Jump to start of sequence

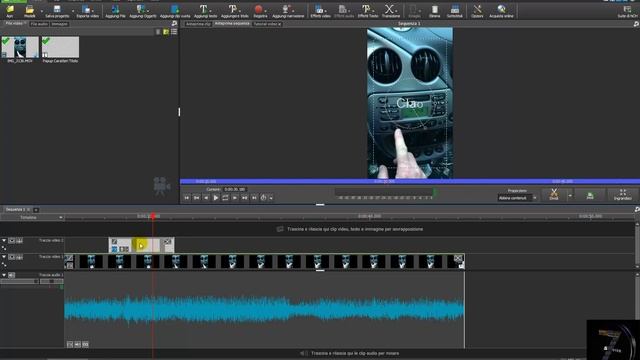pyautogui.click(x=187, y=198)
